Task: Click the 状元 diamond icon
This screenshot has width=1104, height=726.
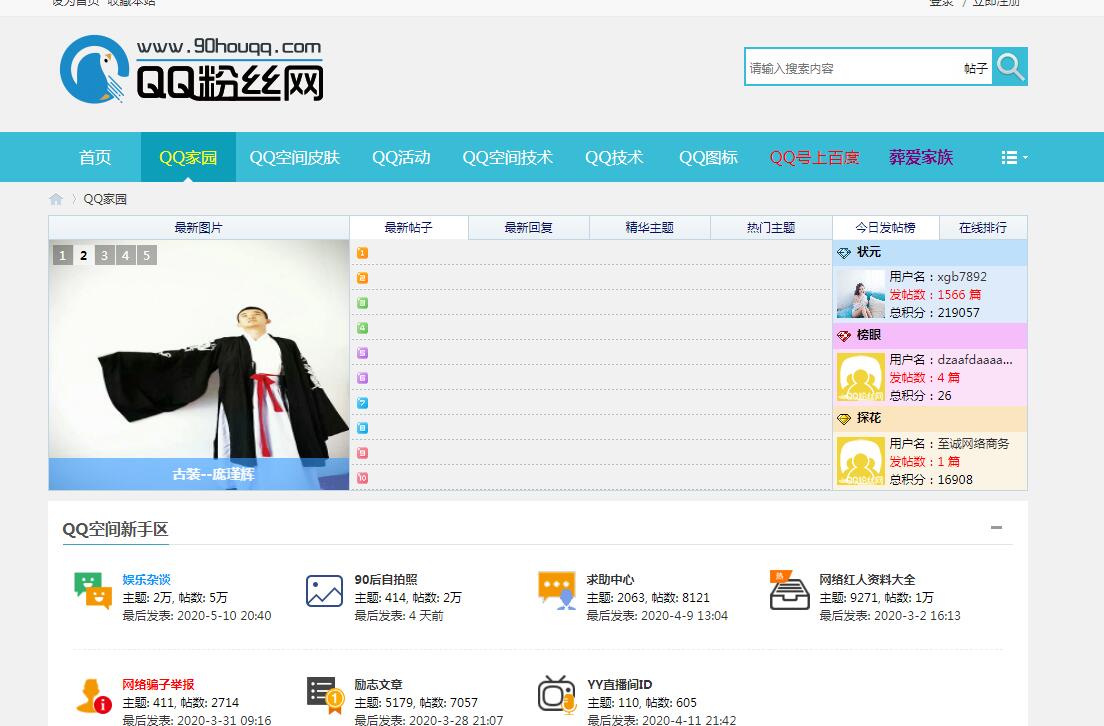Action: [843, 253]
